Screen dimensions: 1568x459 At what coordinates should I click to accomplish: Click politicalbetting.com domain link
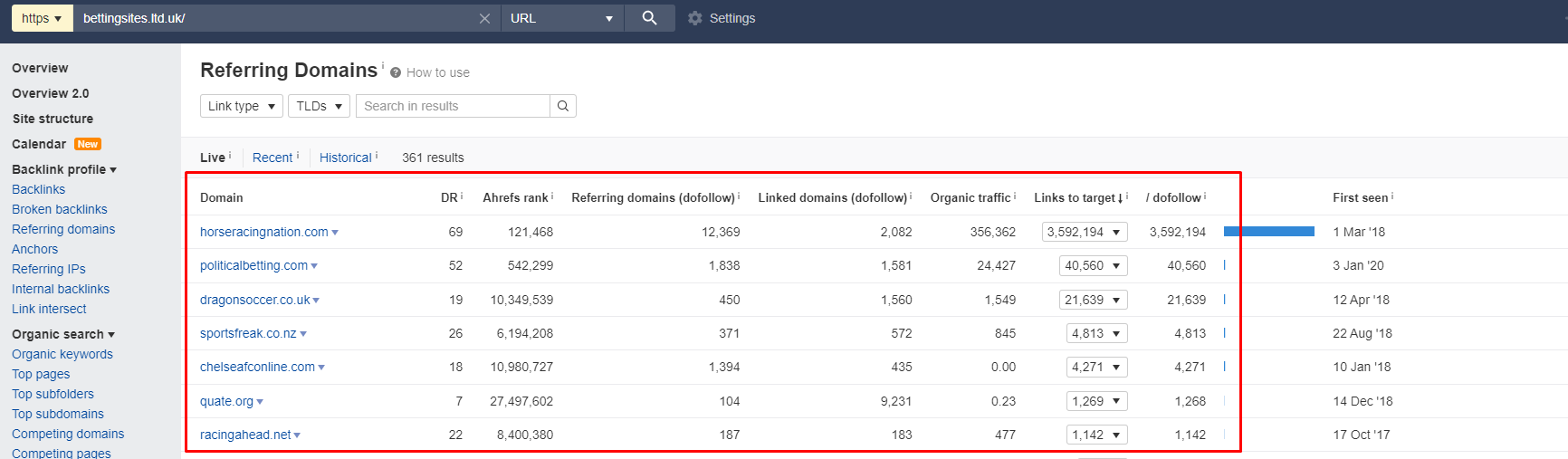click(253, 265)
